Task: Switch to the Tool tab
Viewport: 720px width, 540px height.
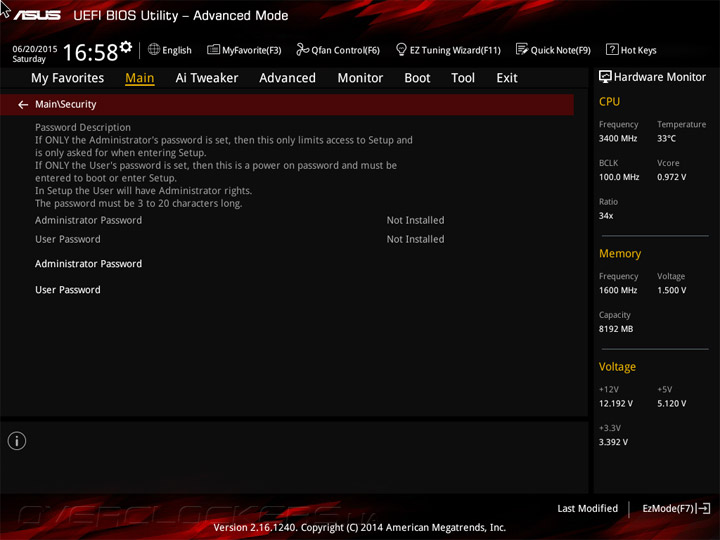Action: [463, 78]
